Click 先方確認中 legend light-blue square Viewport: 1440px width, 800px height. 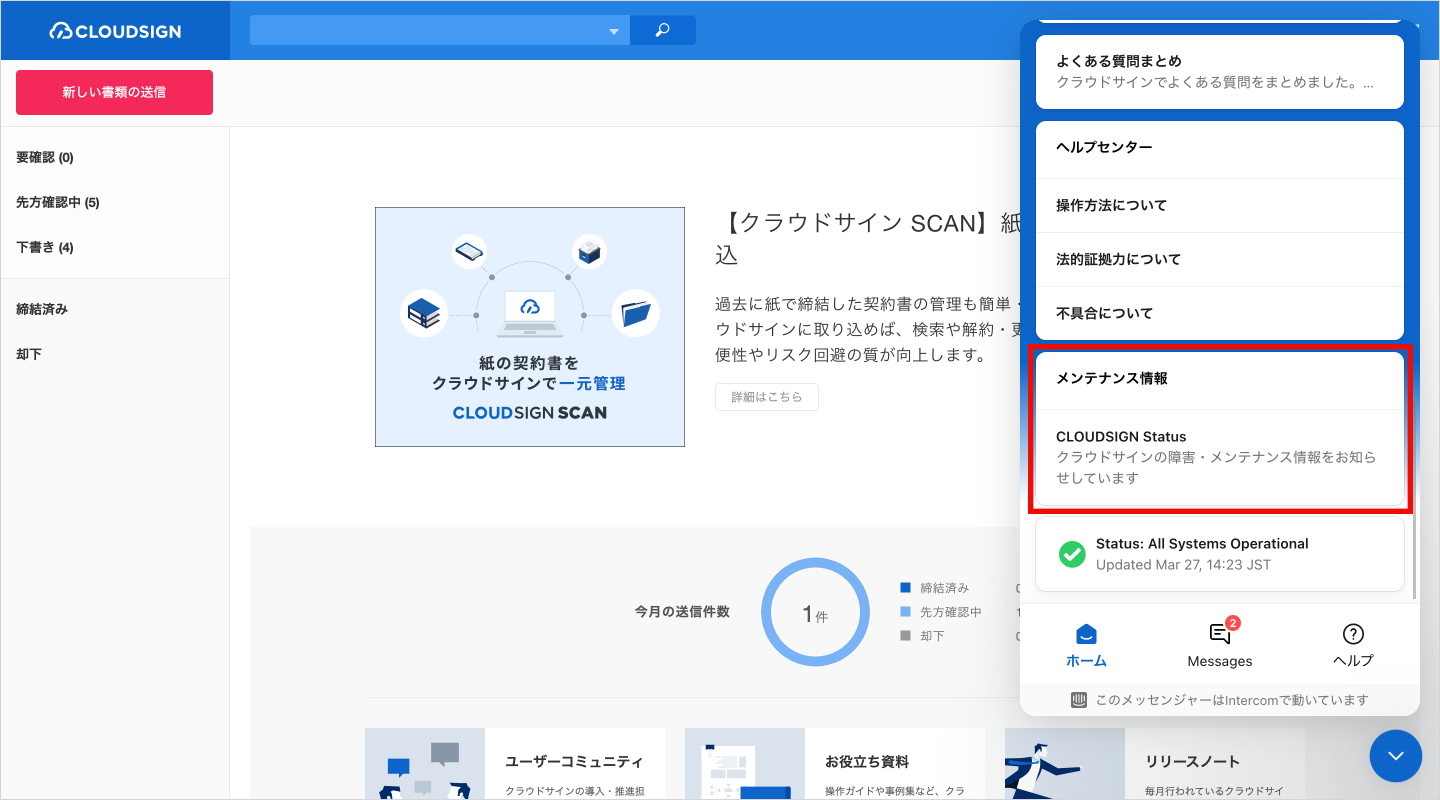pyautogui.click(x=905, y=612)
